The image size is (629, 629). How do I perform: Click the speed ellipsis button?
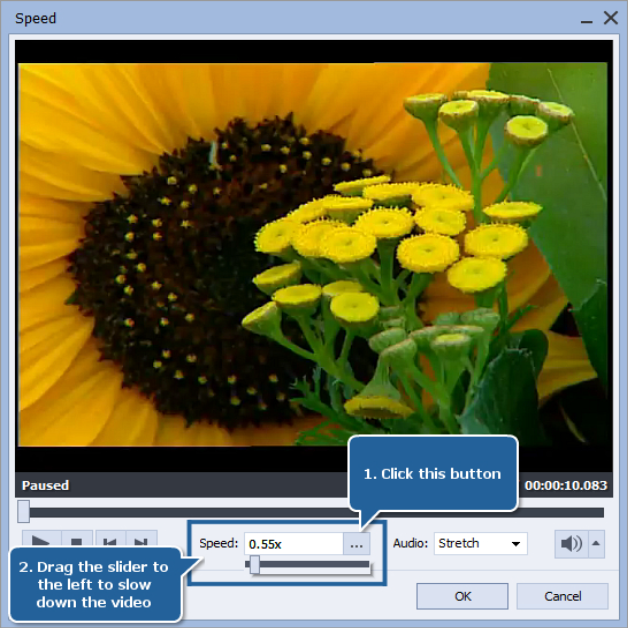point(357,544)
